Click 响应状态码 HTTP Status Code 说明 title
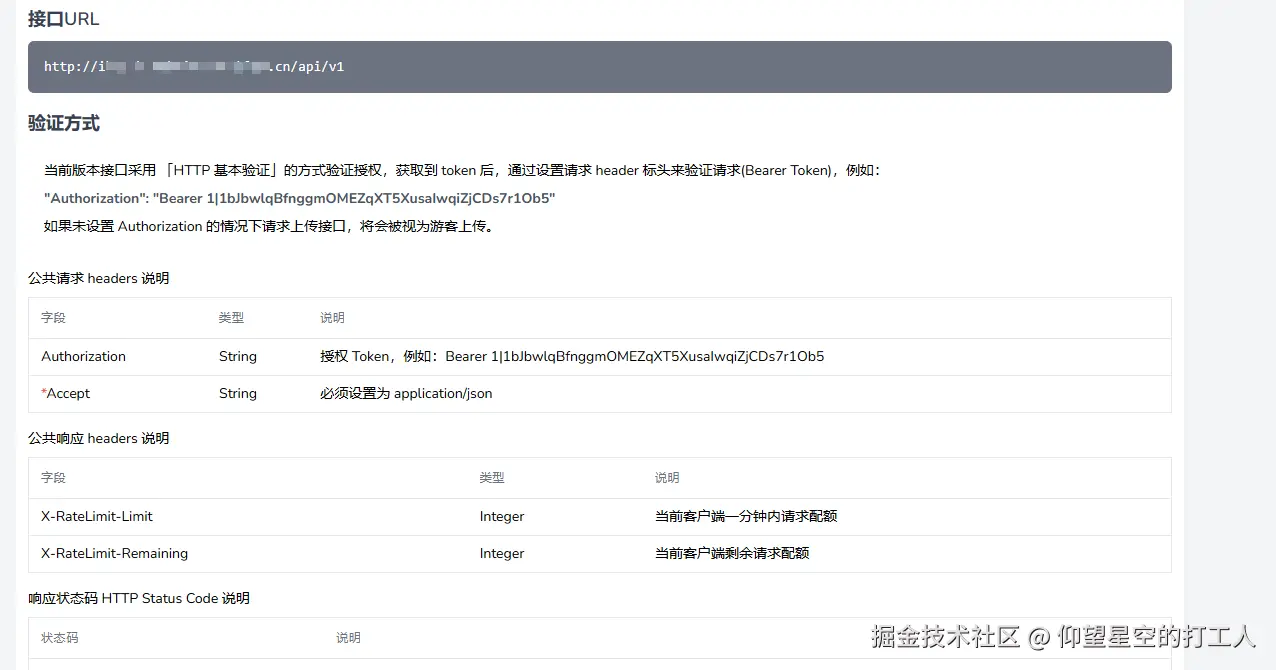Viewport: 1276px width, 670px height. [x=139, y=598]
